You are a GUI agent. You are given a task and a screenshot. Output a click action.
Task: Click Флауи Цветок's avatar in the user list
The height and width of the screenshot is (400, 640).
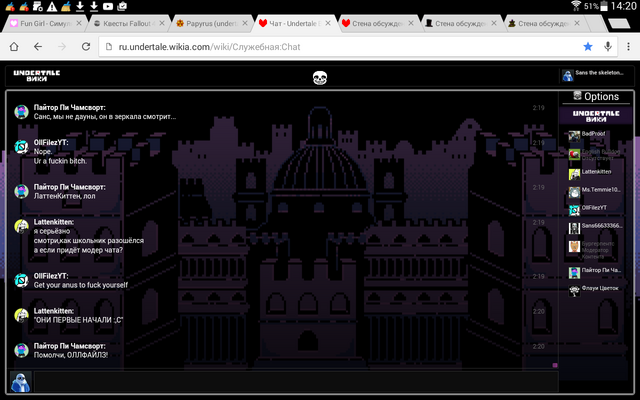(574, 291)
